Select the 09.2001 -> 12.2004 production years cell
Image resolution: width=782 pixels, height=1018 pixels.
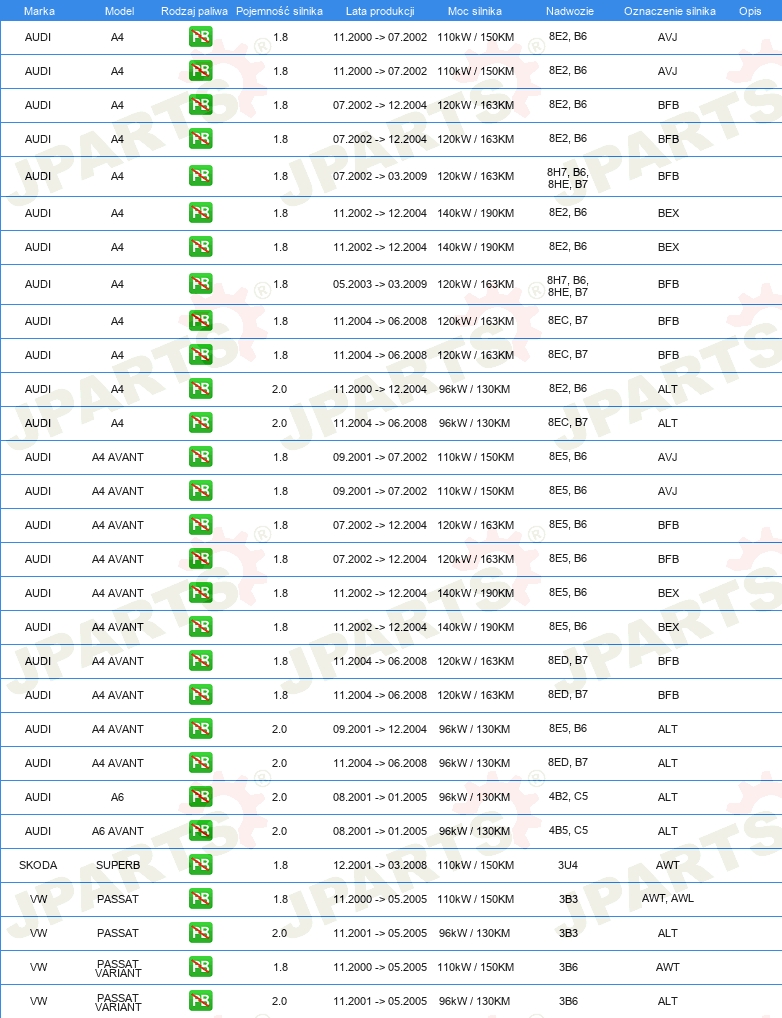pyautogui.click(x=380, y=729)
